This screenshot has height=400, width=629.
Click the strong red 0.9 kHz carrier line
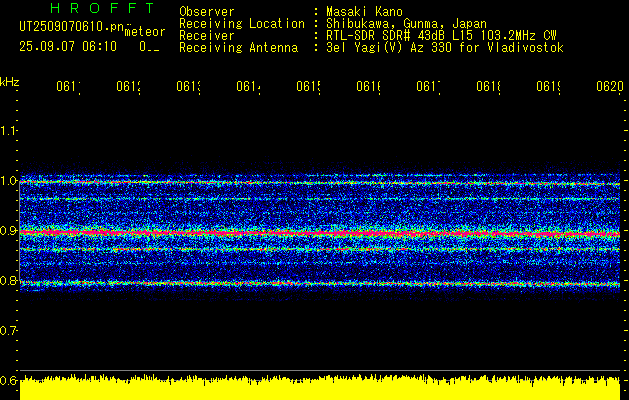tap(320, 233)
